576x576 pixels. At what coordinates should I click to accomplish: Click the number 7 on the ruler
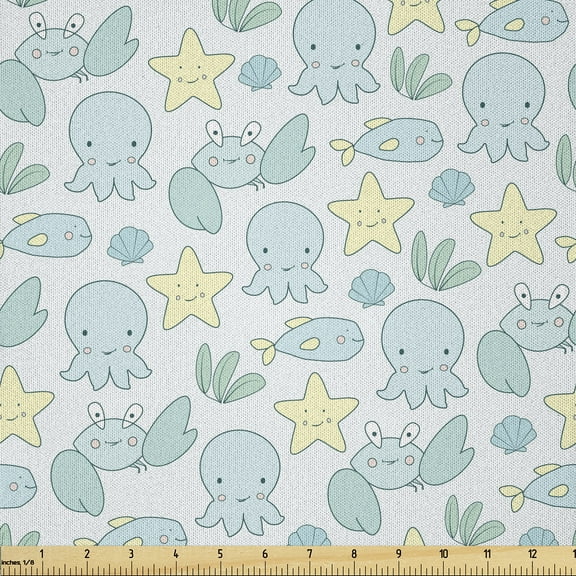tap(310, 554)
